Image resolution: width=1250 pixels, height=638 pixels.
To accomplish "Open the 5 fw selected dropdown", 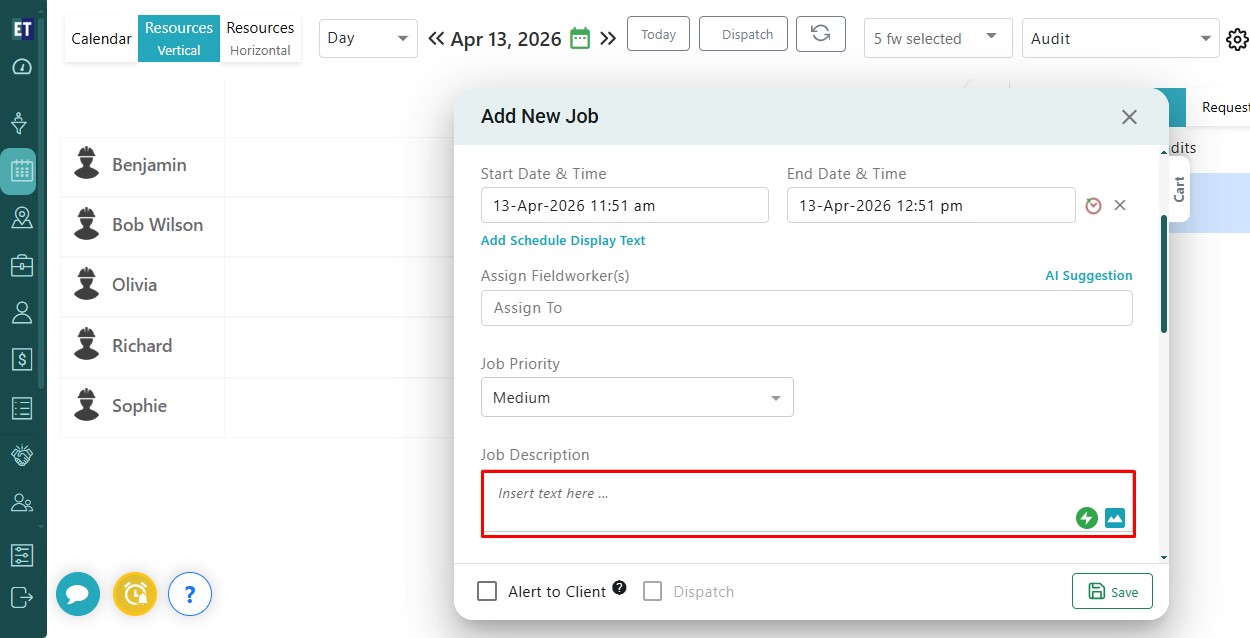I will tap(937, 38).
